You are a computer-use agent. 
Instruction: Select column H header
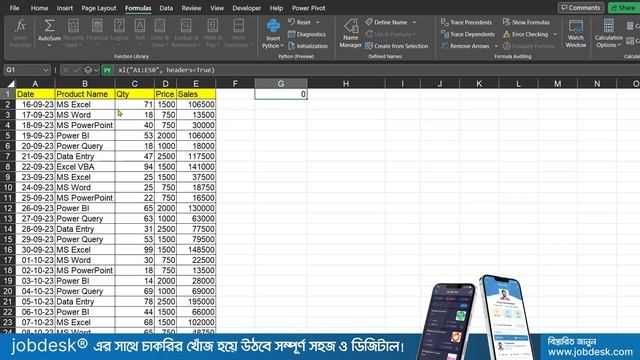coord(346,84)
